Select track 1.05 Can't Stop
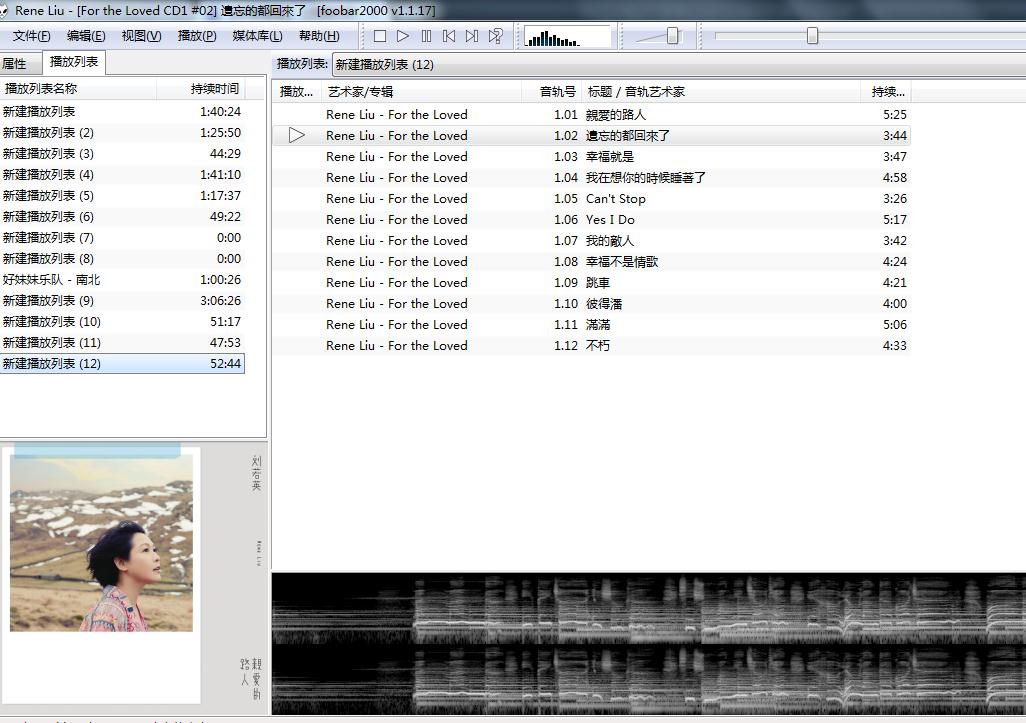 (x=592, y=198)
